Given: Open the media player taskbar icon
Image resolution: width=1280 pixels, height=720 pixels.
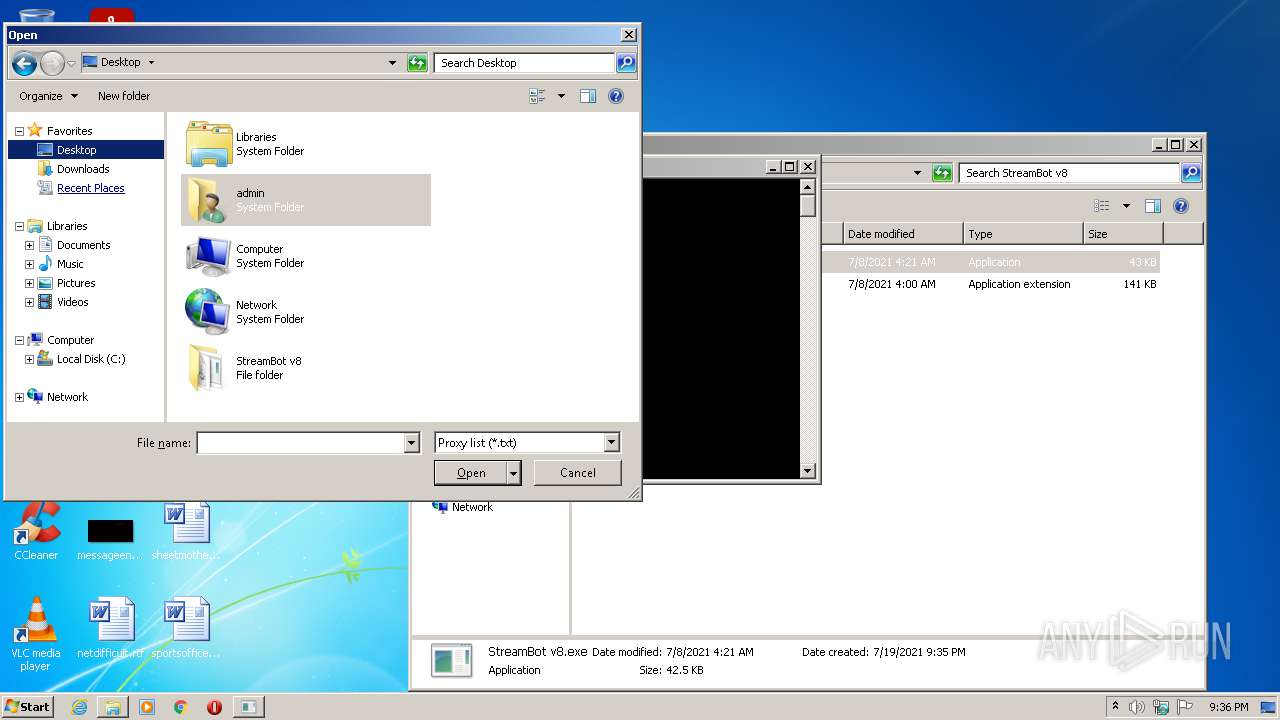Looking at the screenshot, I should (x=147, y=707).
